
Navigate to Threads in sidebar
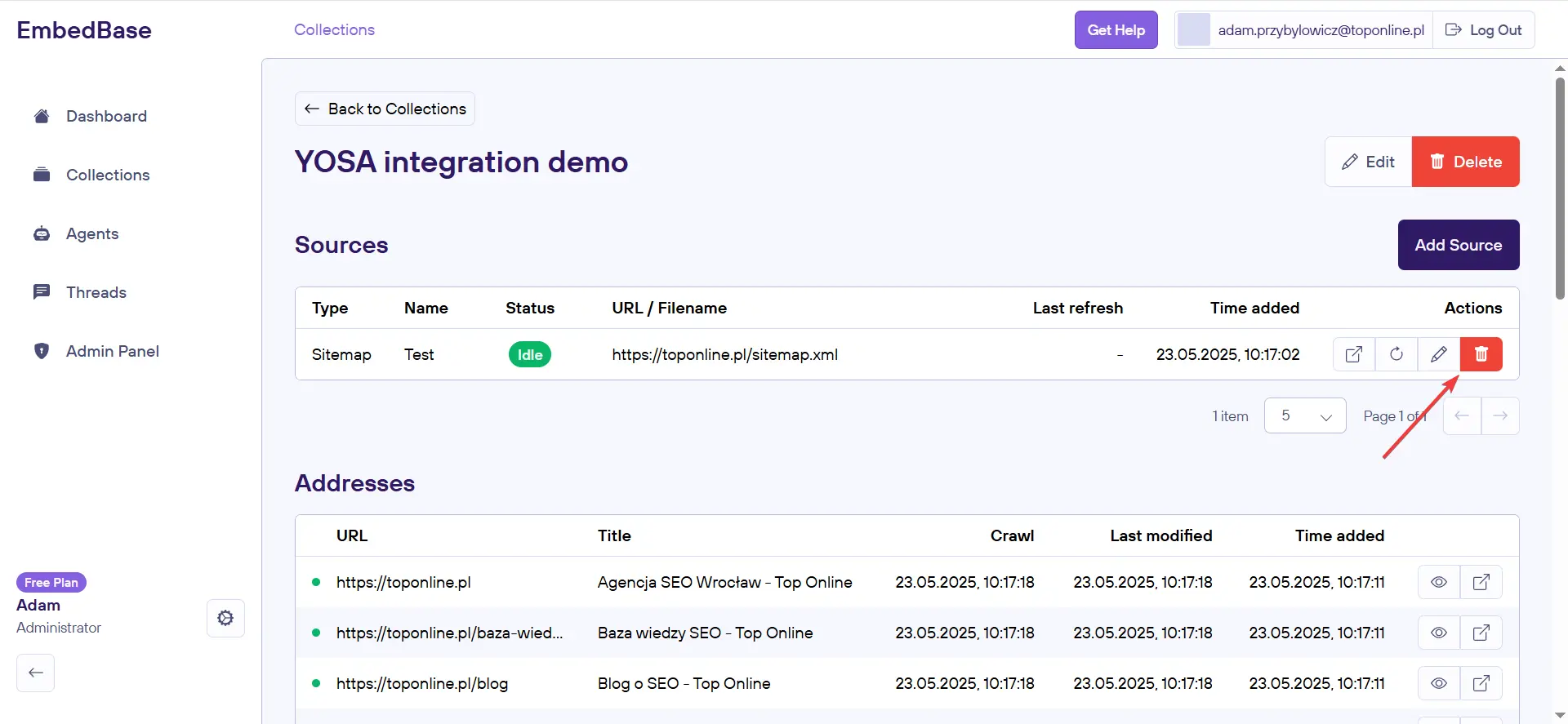click(96, 292)
